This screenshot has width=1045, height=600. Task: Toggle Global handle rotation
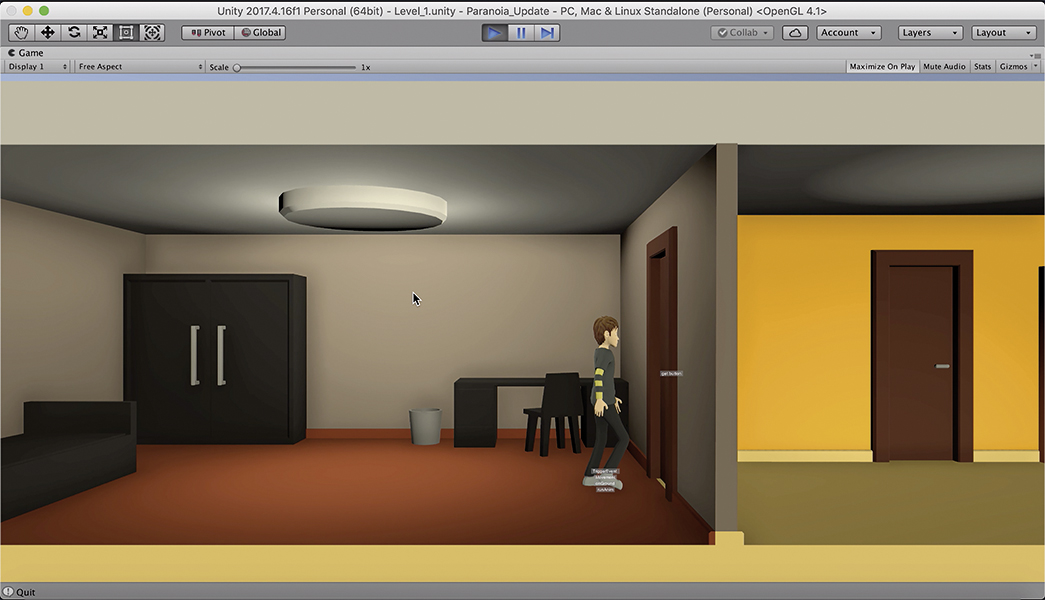pos(262,33)
